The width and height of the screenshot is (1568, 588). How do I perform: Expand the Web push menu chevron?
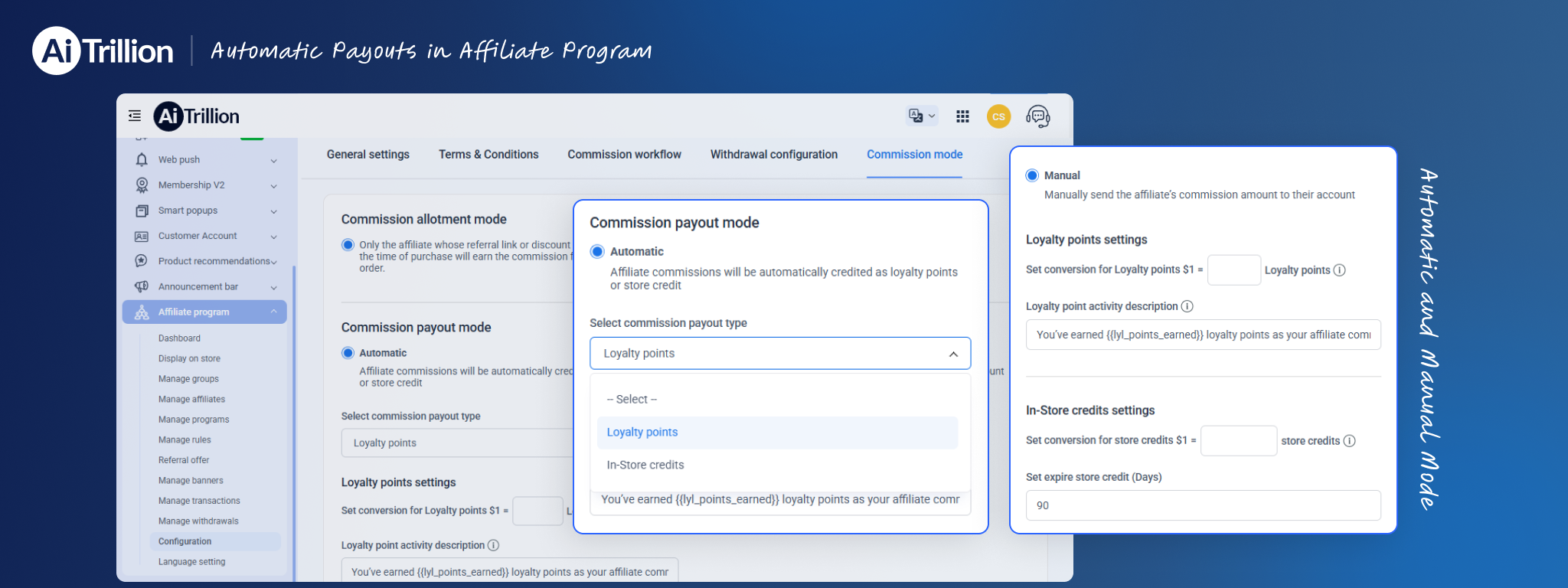[x=273, y=160]
